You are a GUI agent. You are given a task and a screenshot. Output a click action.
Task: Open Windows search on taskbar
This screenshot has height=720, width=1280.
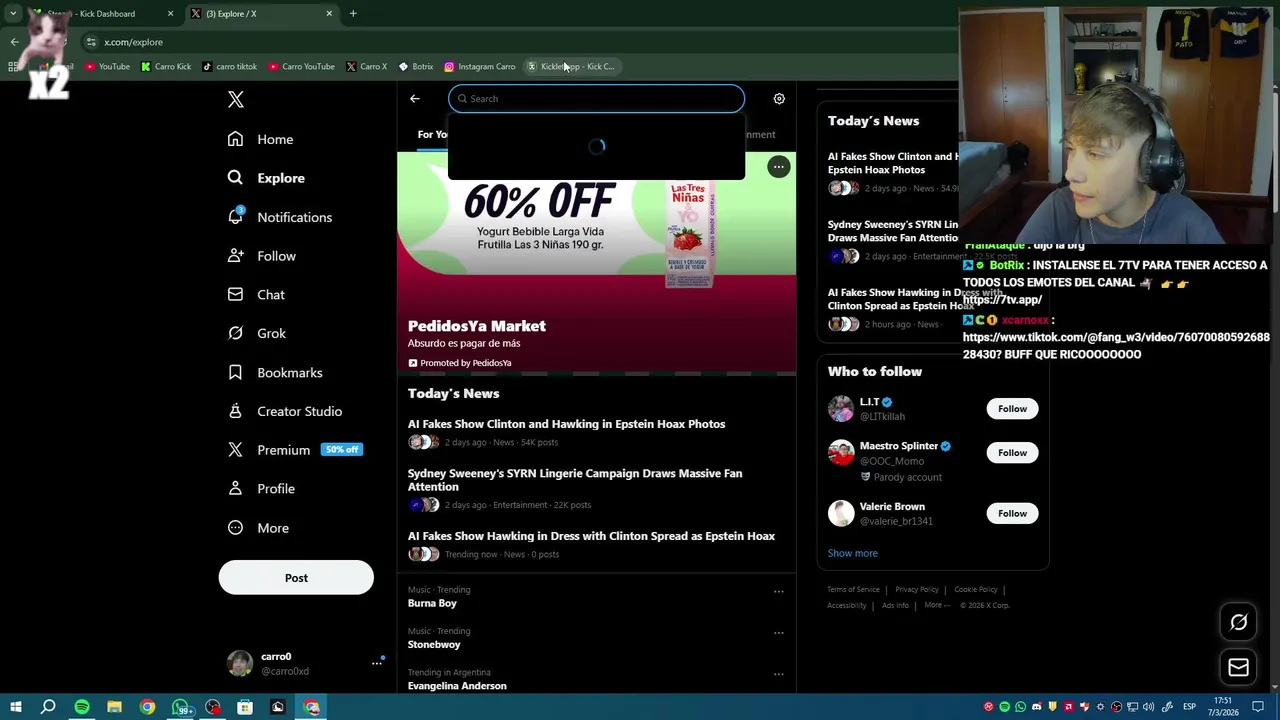point(48,707)
